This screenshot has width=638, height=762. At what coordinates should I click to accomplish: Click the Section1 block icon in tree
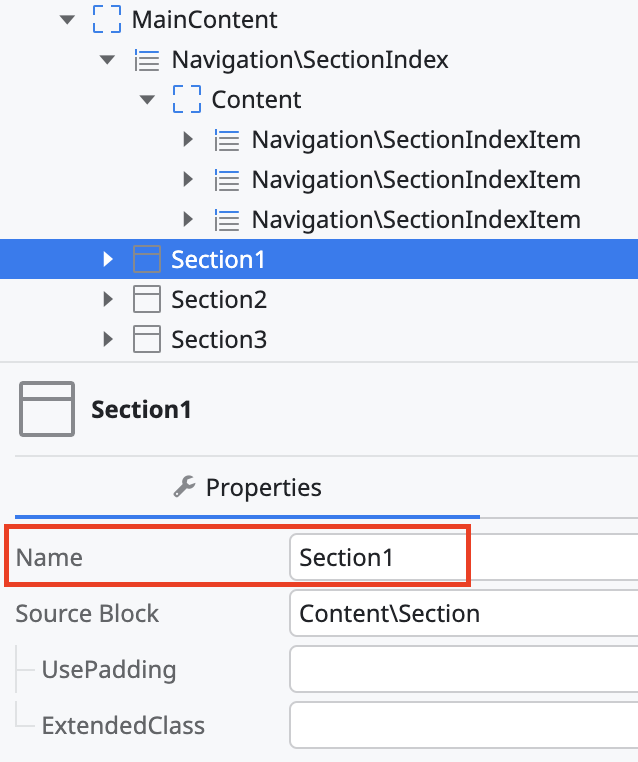coord(147,260)
